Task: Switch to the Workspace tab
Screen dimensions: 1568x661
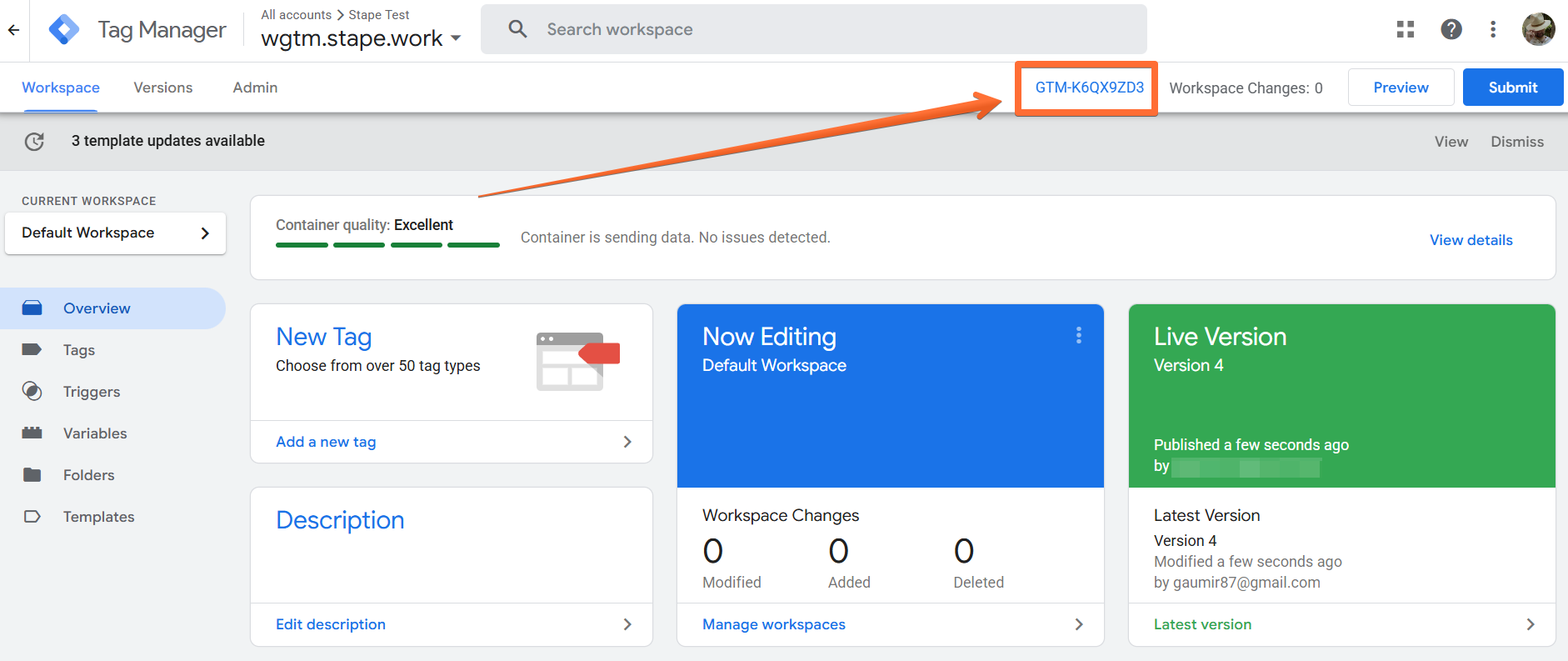Action: 61,88
